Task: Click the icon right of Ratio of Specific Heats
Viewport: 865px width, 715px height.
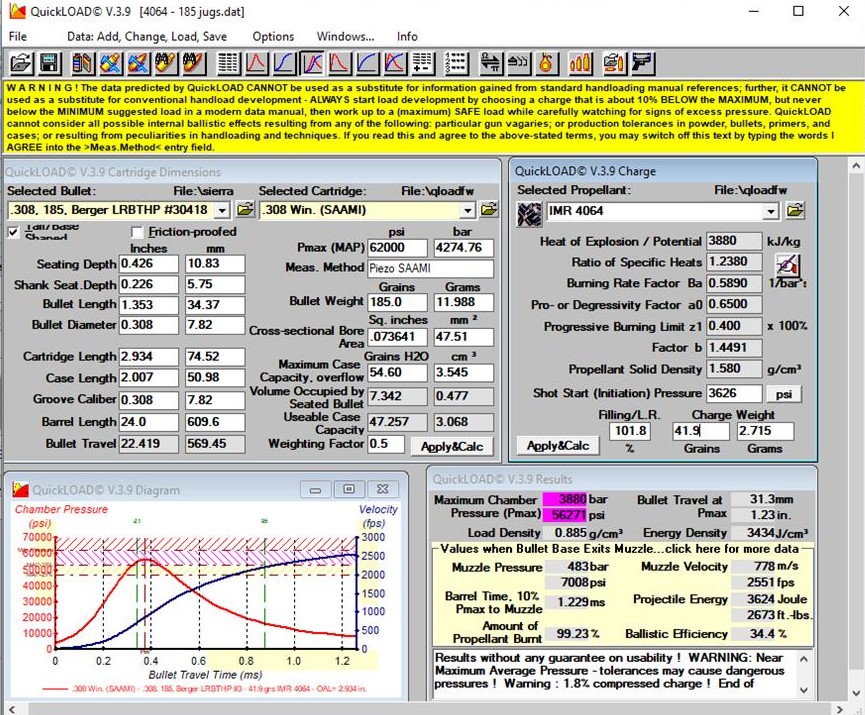Action: point(788,265)
